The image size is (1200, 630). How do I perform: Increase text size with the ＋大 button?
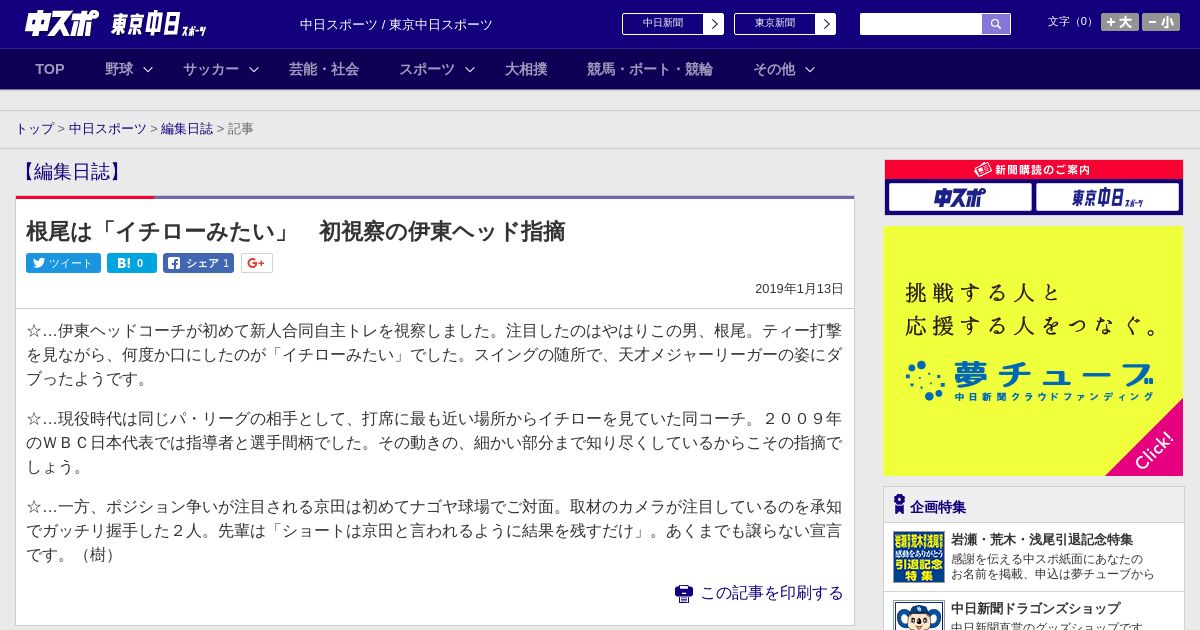[x=1119, y=22]
